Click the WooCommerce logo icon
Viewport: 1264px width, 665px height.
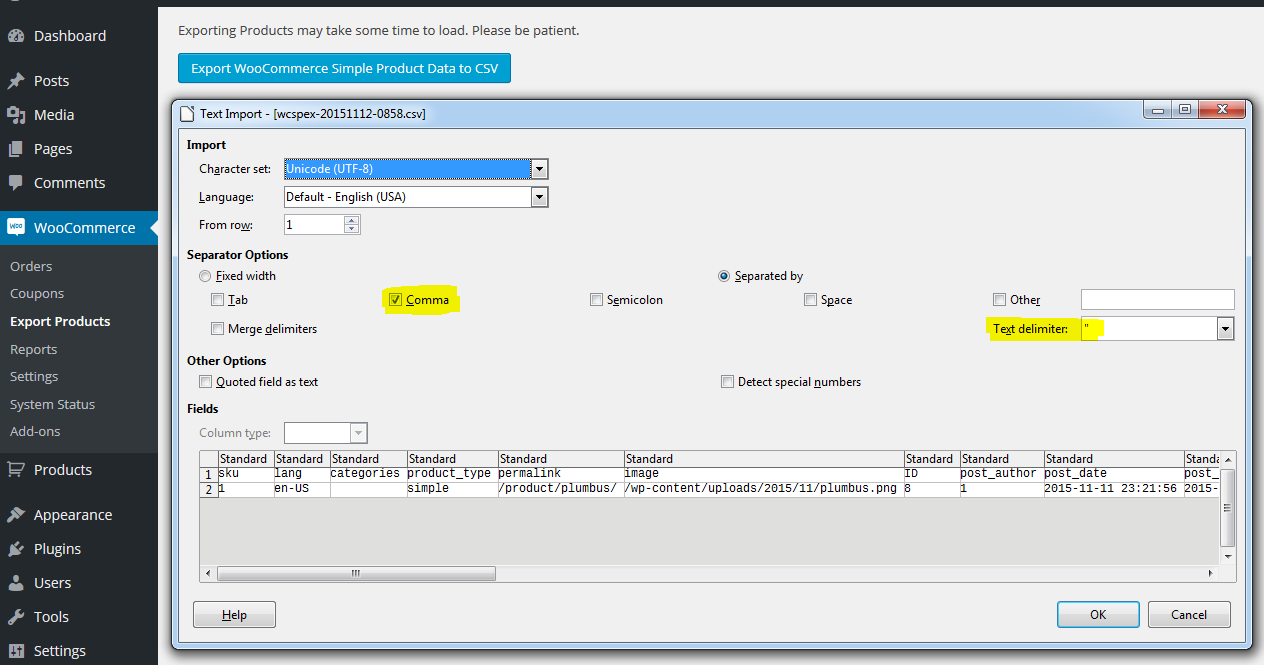(x=16, y=227)
